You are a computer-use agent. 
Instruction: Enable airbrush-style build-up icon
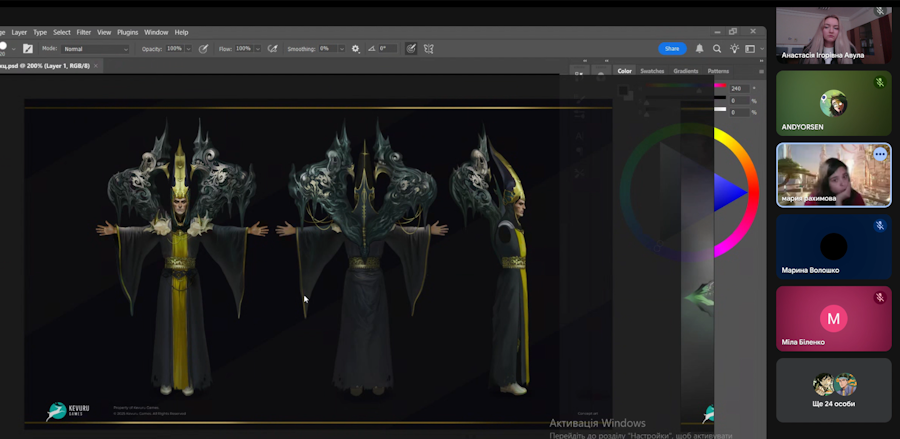pyautogui.click(x=272, y=48)
